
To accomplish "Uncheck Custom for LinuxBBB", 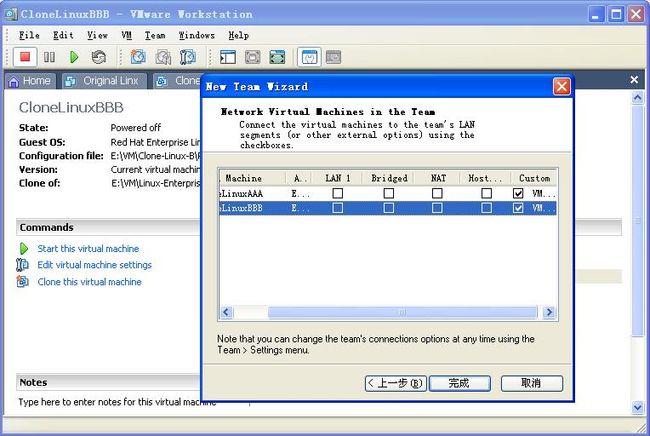I will pyautogui.click(x=518, y=208).
